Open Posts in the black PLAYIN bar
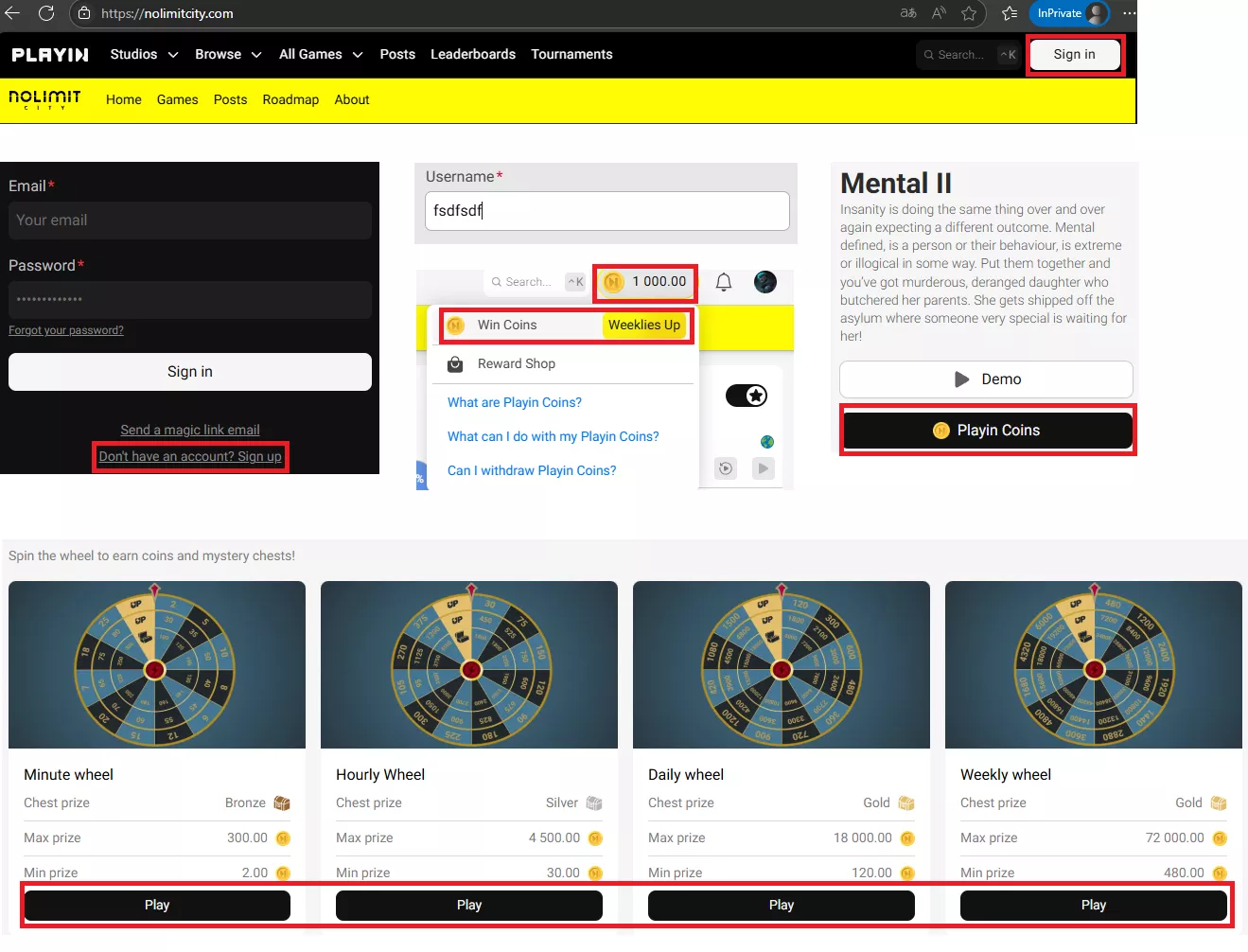Image resolution: width=1248 pixels, height=952 pixels. coord(397,55)
